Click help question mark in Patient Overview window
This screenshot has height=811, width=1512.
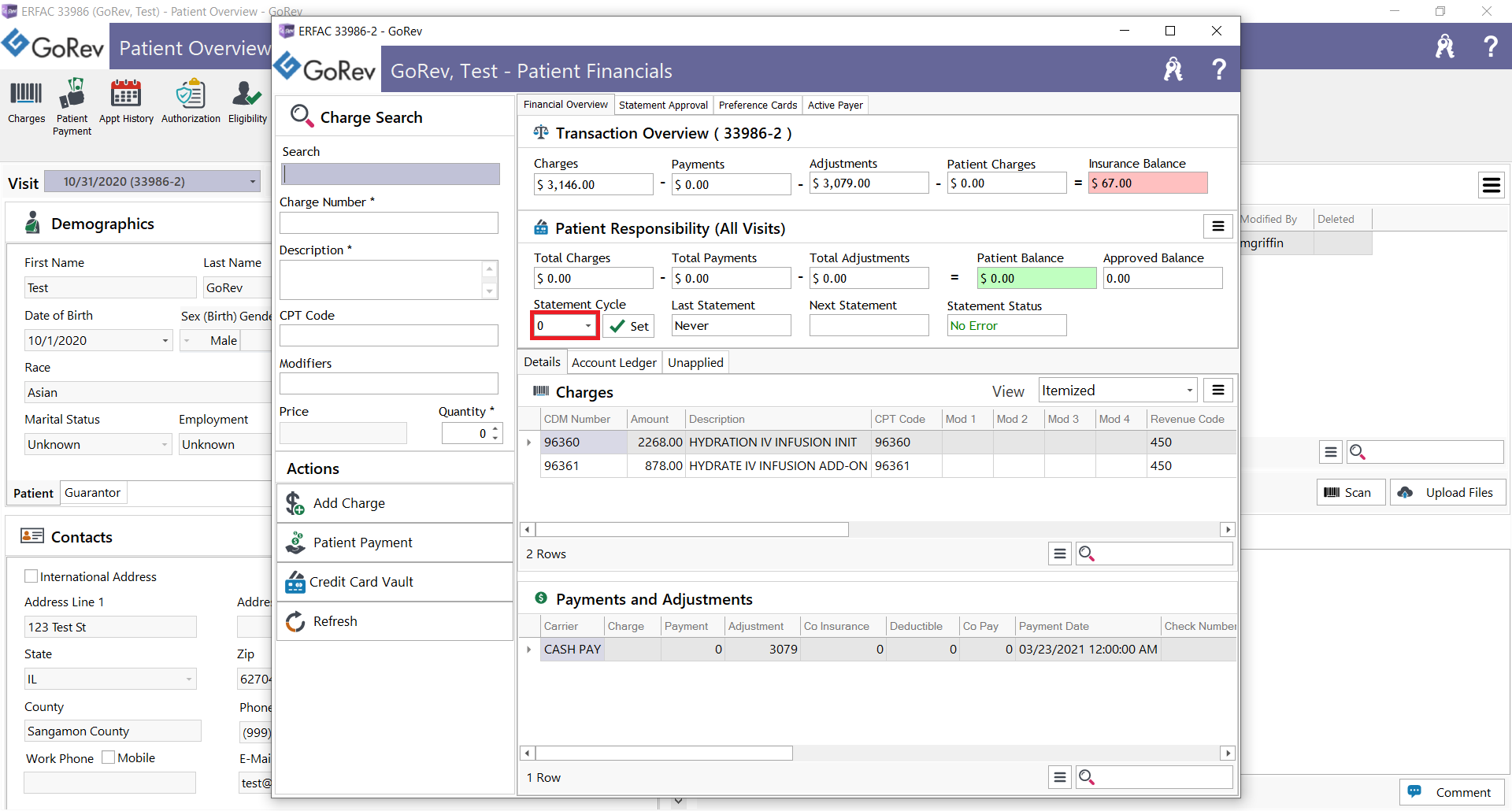1490,46
